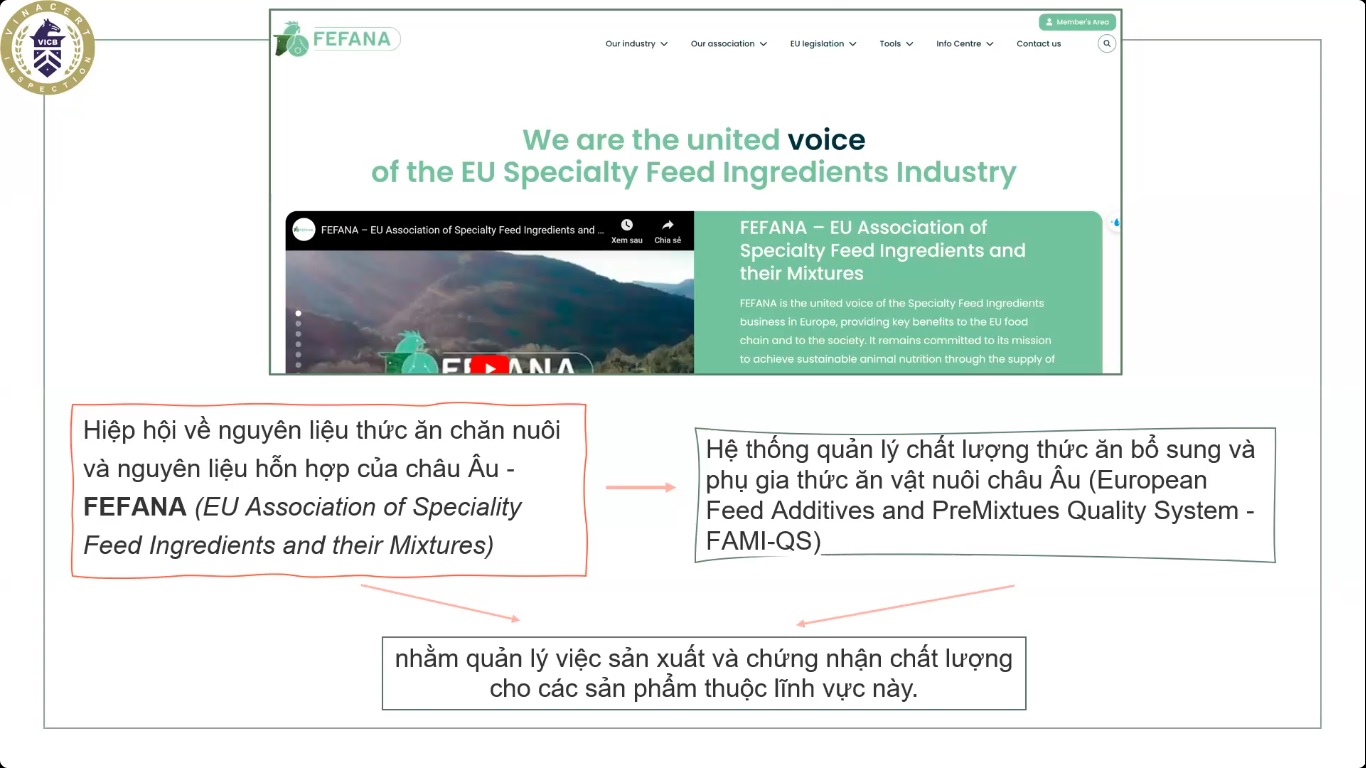The image size is (1366, 768).
Task: Select the third carousel dot indicator
Action: pyautogui.click(x=298, y=334)
